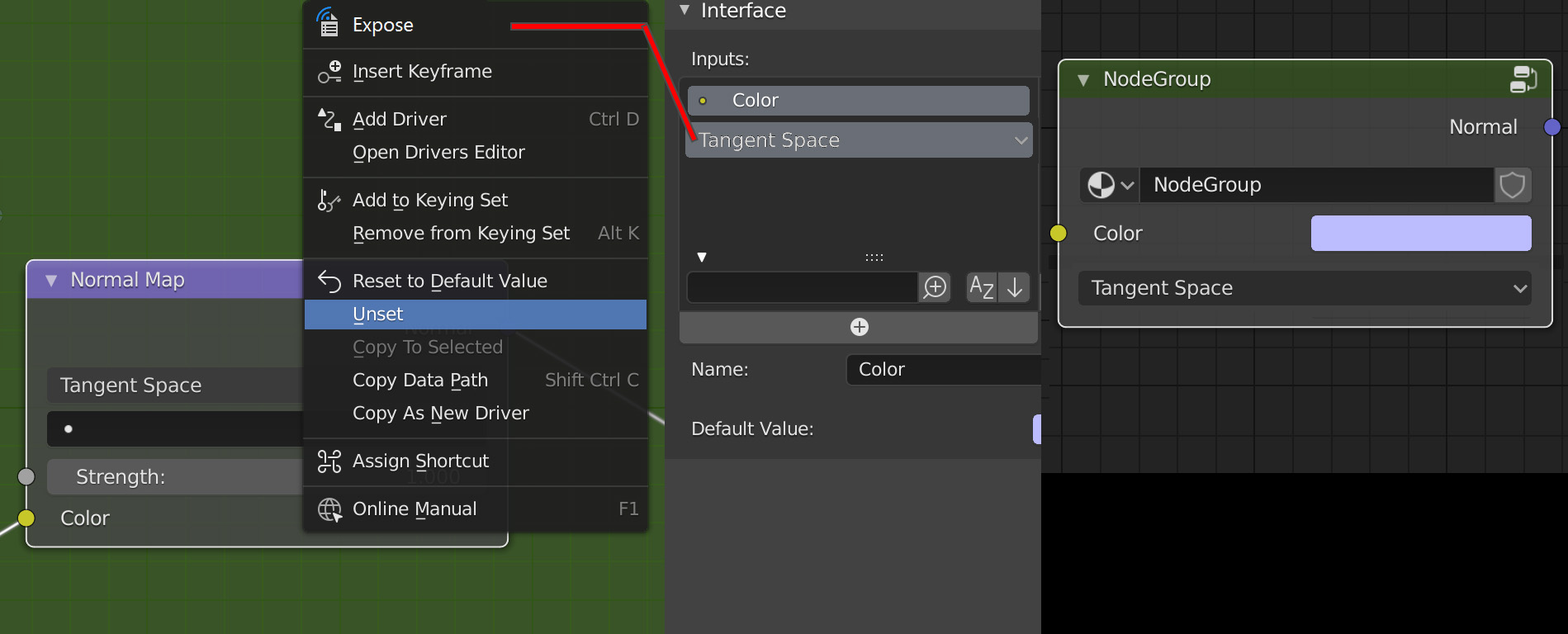Click the node group edit icon in header

pyautogui.click(x=1523, y=79)
